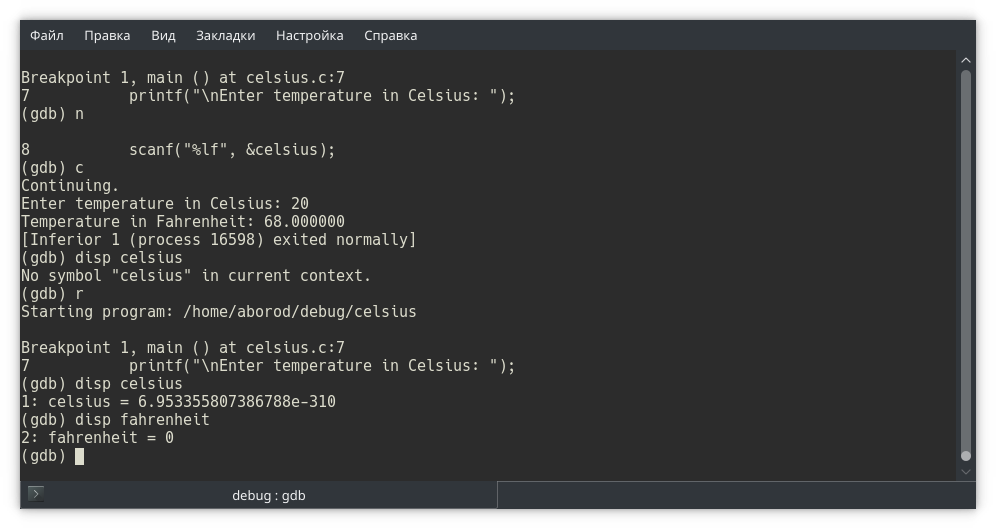Viewport: 996px width, 529px height.
Task: Click the "1: celsius" value output line
Action: coord(178,402)
